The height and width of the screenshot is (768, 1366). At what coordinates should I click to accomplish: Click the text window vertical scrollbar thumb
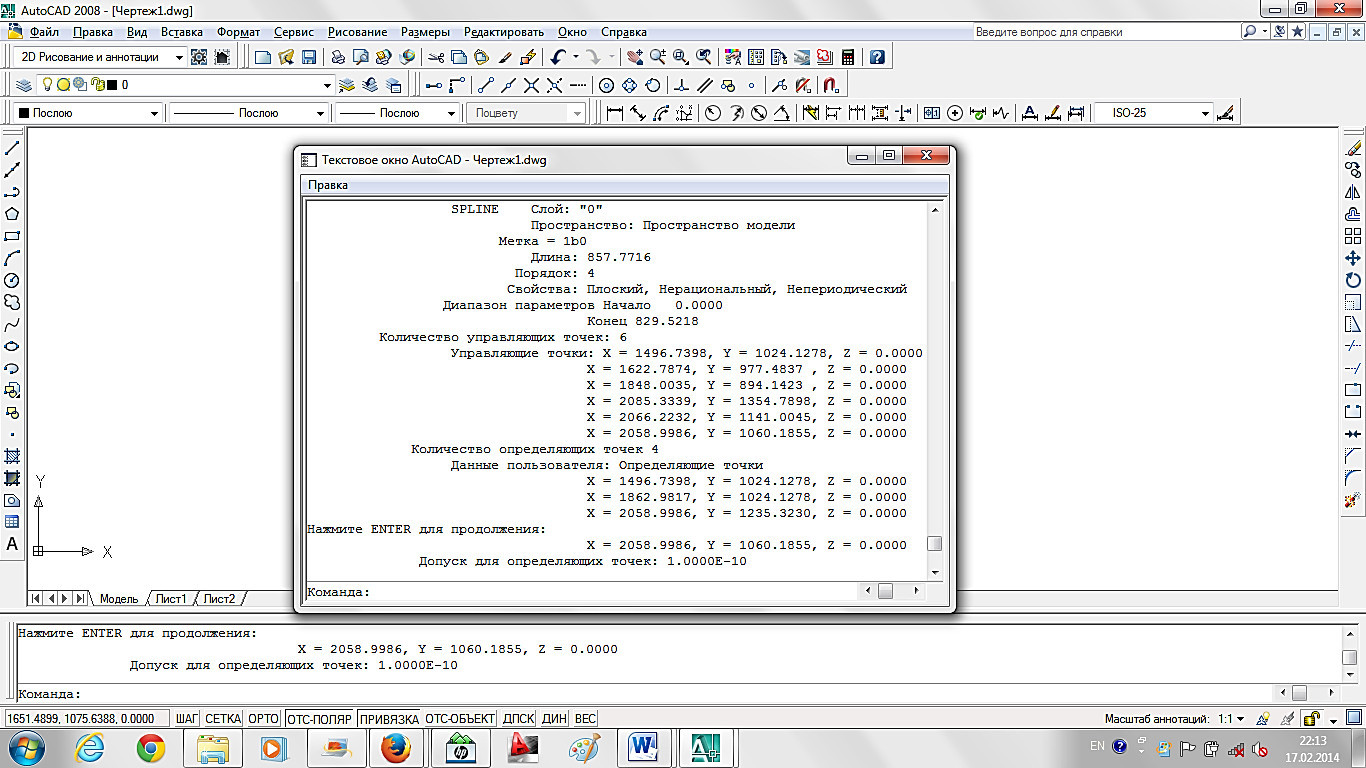click(934, 544)
